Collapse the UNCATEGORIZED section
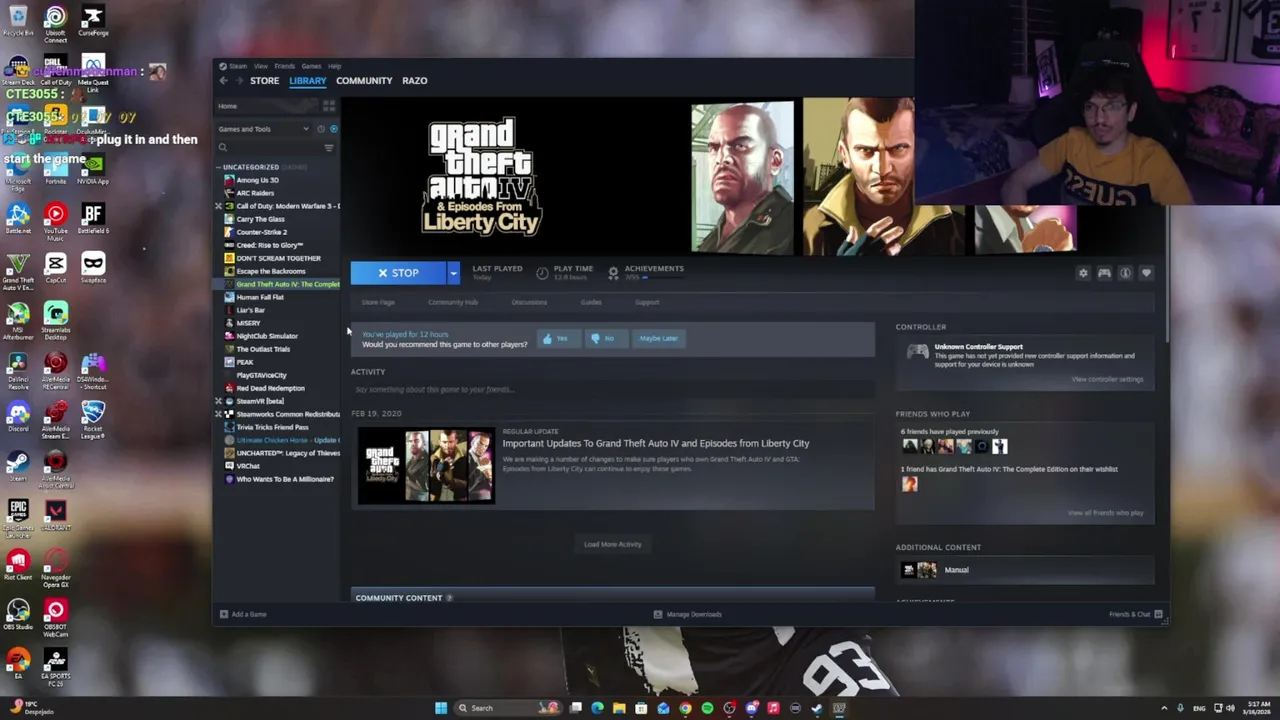This screenshot has height=720, width=1280. [x=218, y=167]
